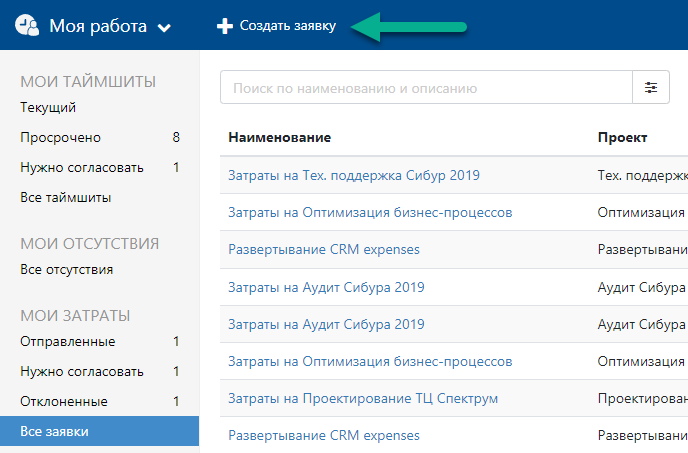Screen dimensions: 688x453
Task: Select Нужно согласовать under Мои затраты
Action: coord(100,371)
